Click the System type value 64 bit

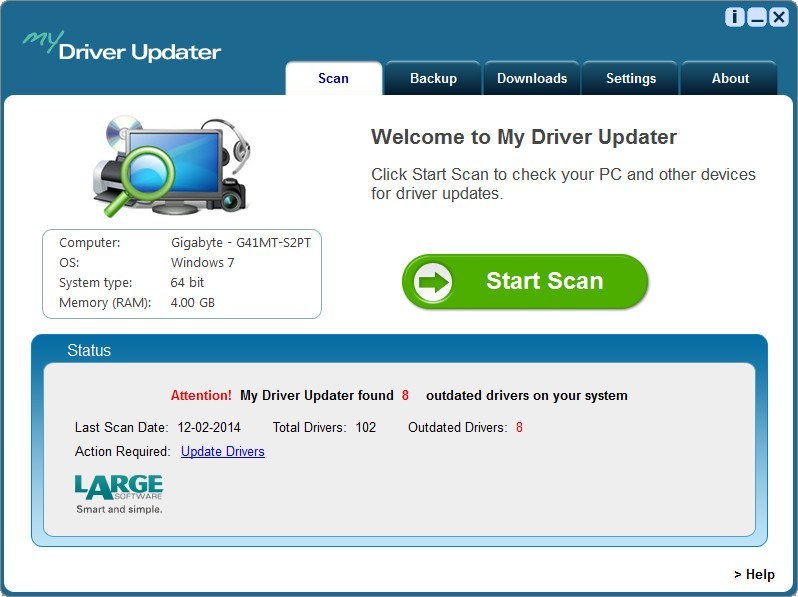pyautogui.click(x=187, y=282)
